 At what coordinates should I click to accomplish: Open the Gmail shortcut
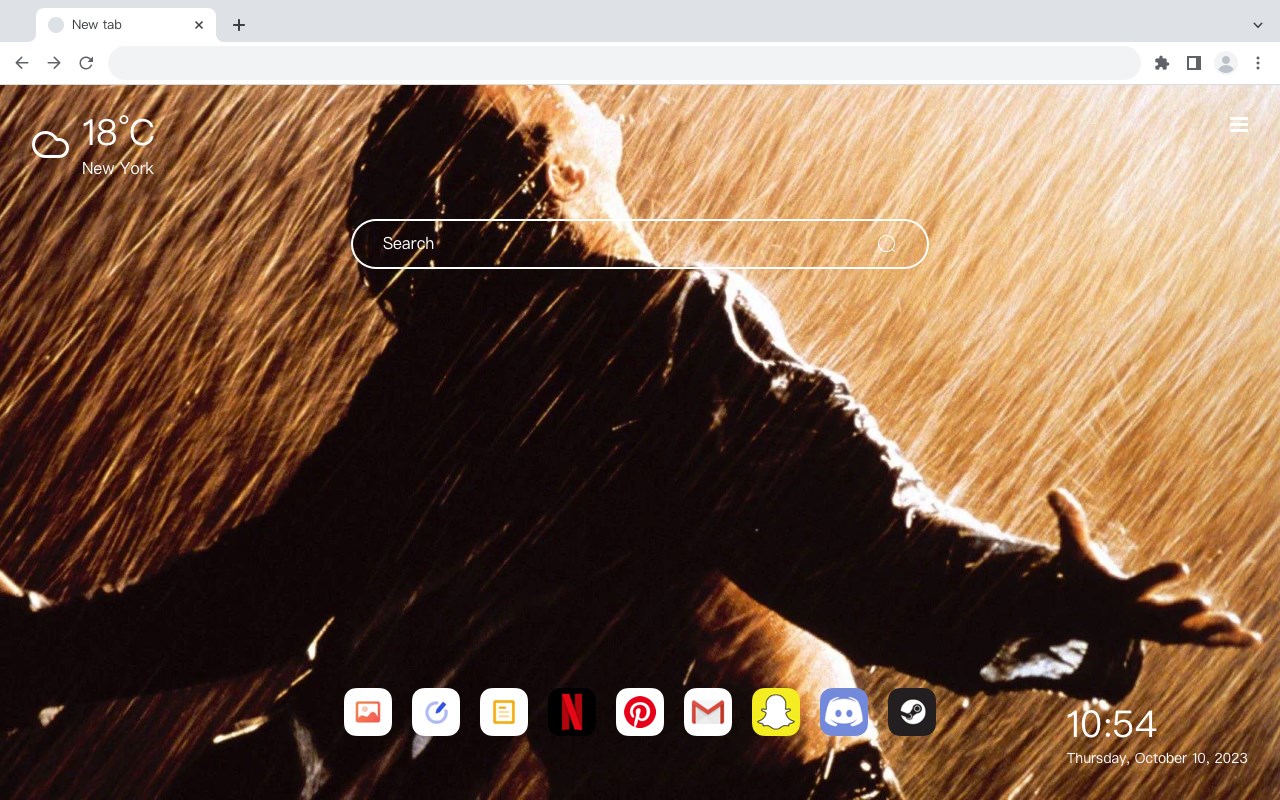click(x=708, y=712)
